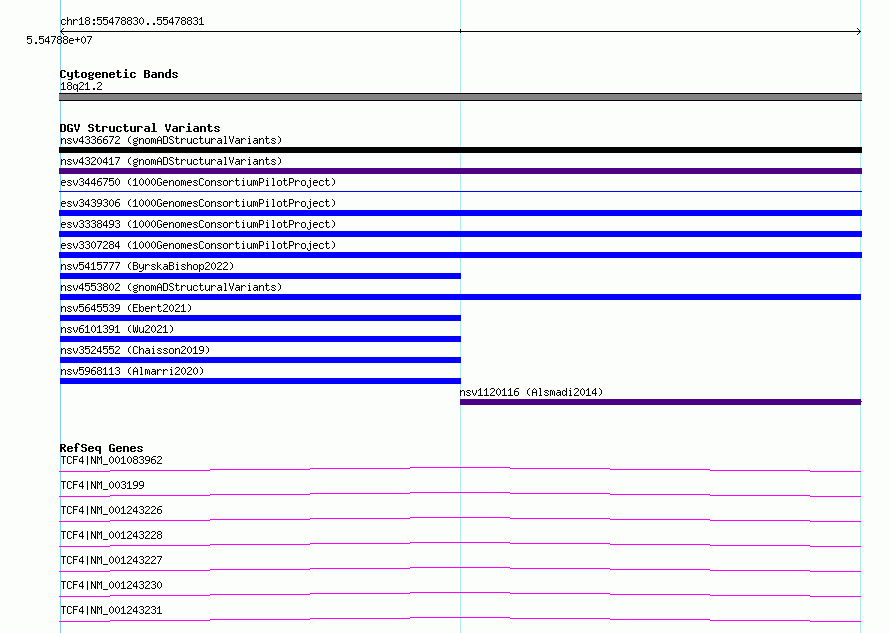
Task: Open transcript TCF4|NM_001243227 label
Action: click(x=111, y=560)
